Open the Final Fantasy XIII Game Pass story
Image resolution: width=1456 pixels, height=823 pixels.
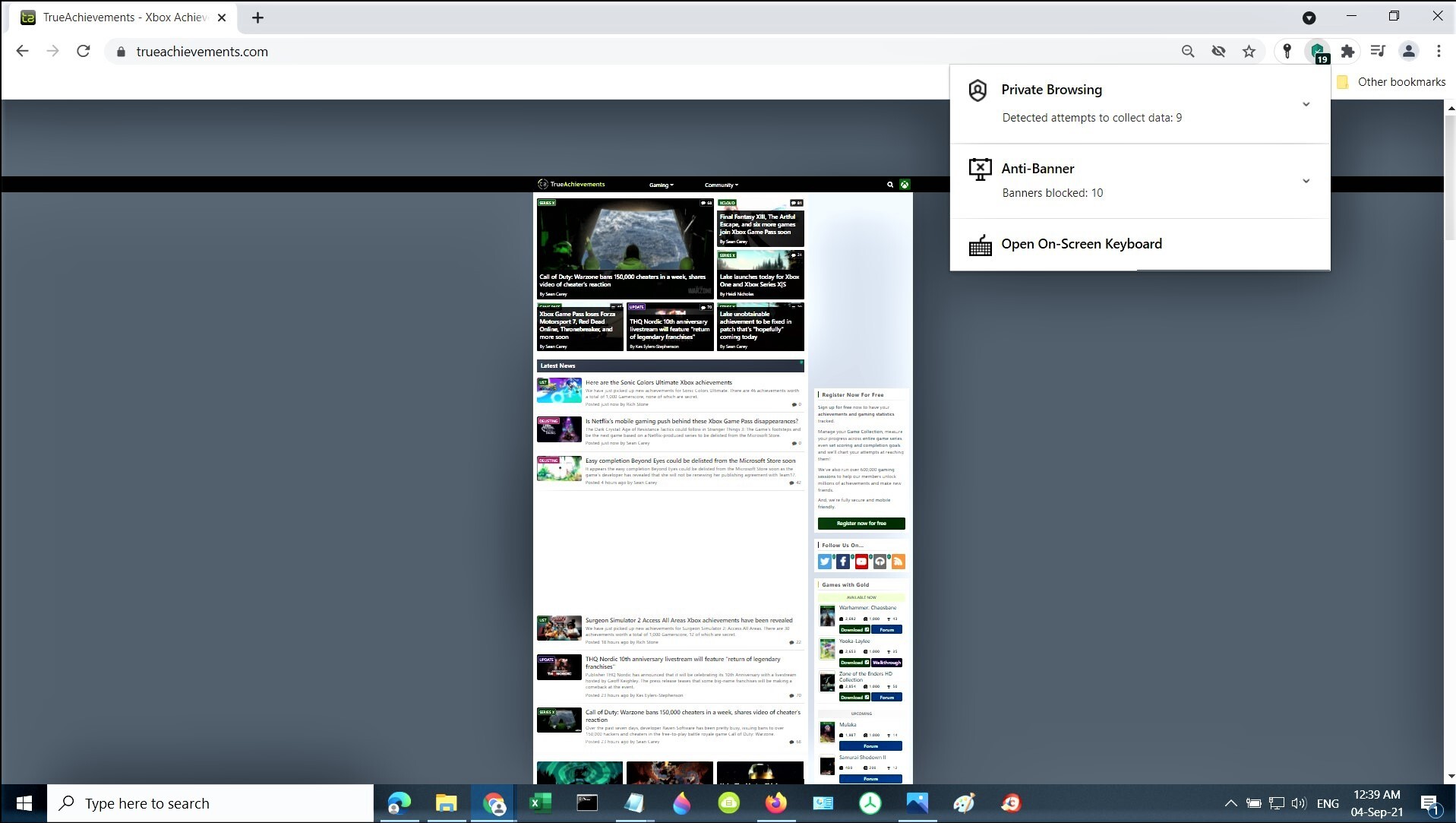(x=760, y=223)
